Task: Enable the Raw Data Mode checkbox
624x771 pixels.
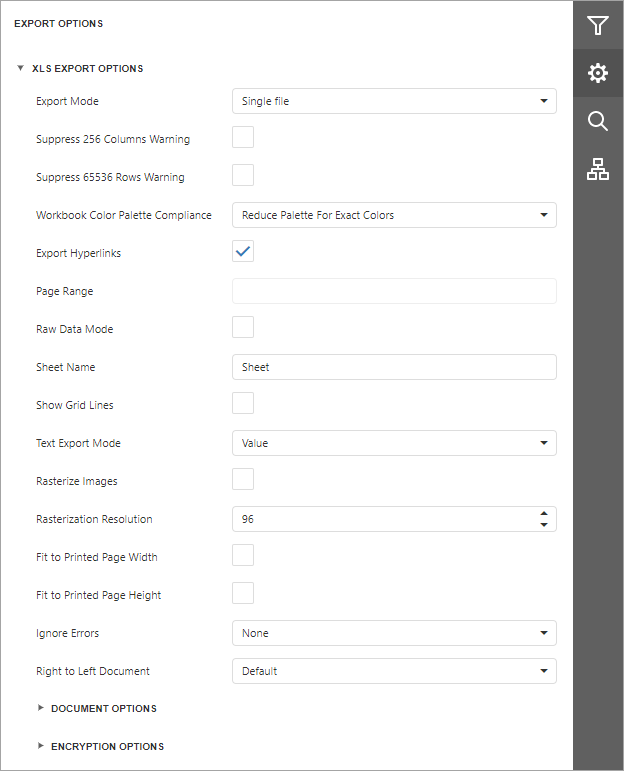Action: (x=243, y=328)
